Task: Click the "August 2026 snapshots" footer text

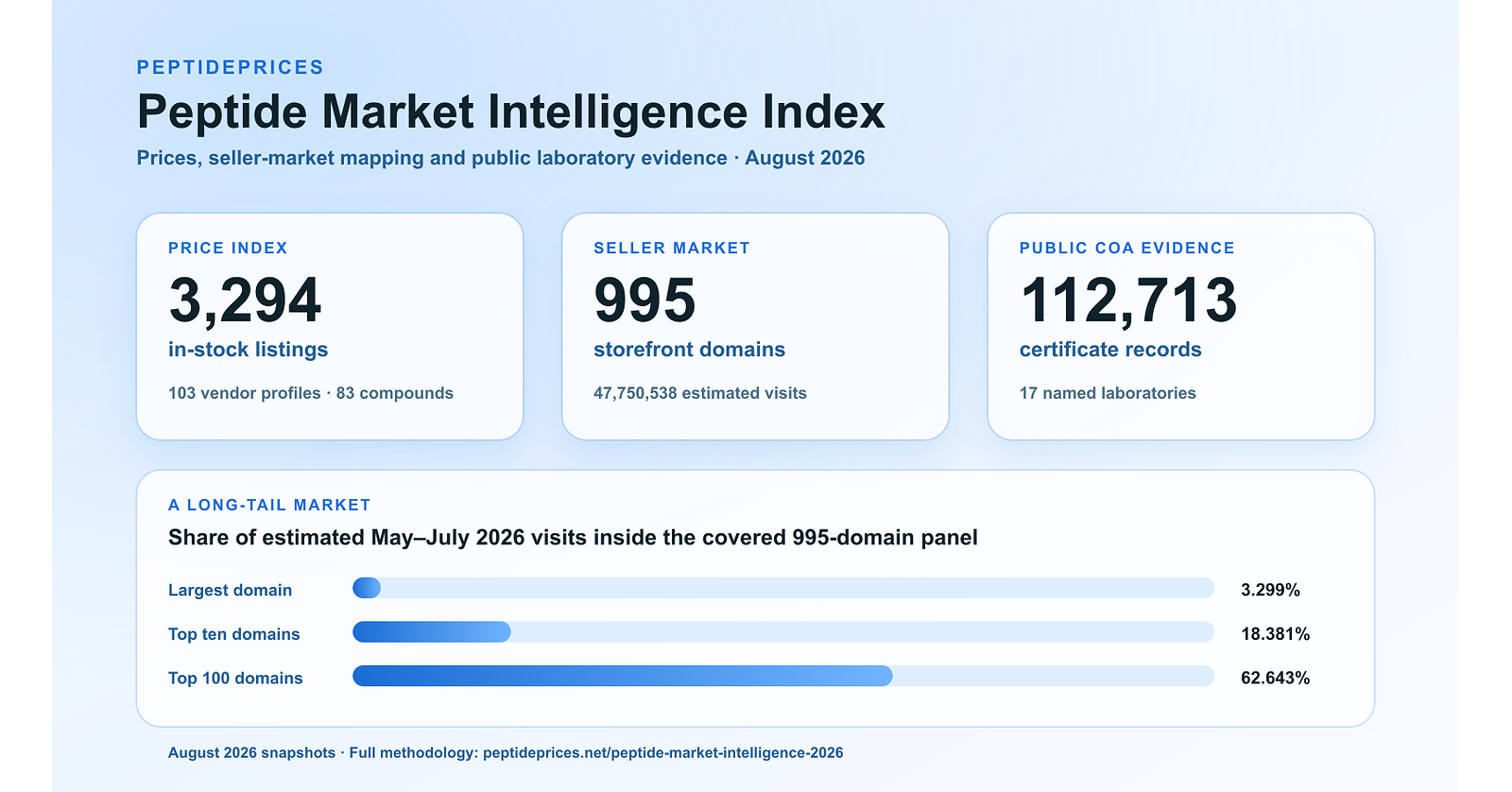Action: (251, 753)
